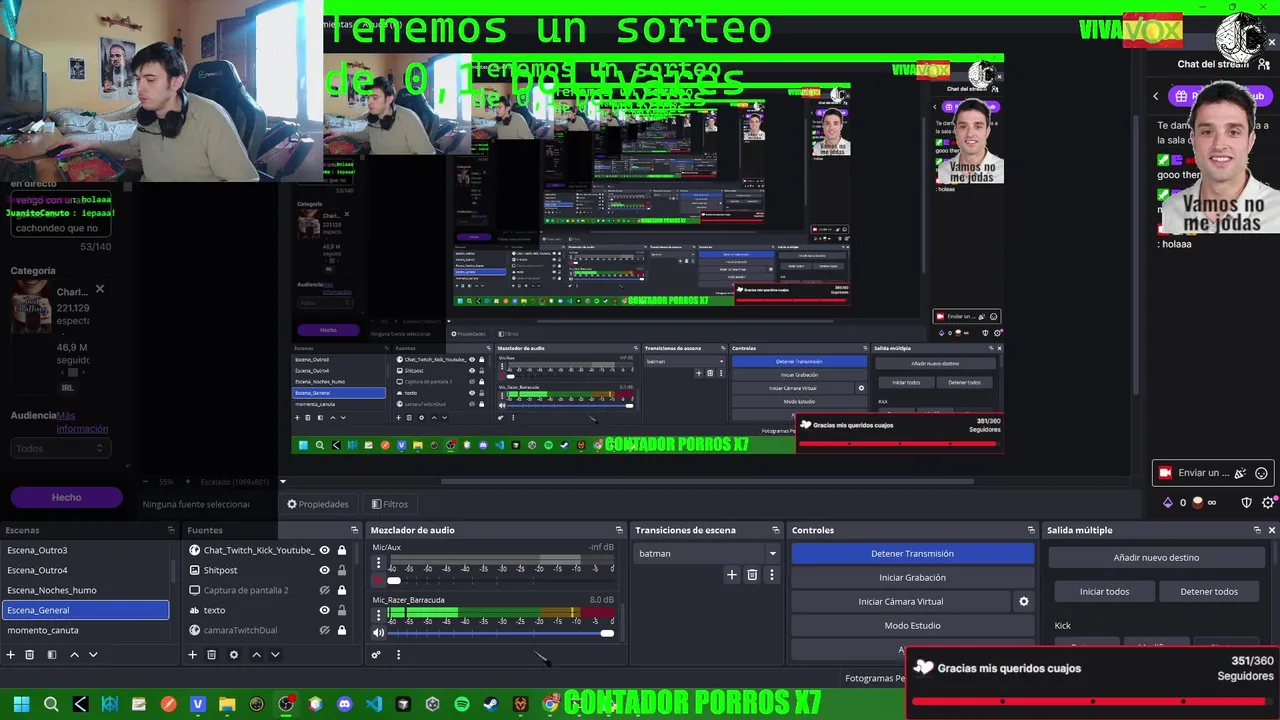This screenshot has height=720, width=1280.
Task: Click Iniciar Cámara Virtual button
Action: pyautogui.click(x=900, y=601)
